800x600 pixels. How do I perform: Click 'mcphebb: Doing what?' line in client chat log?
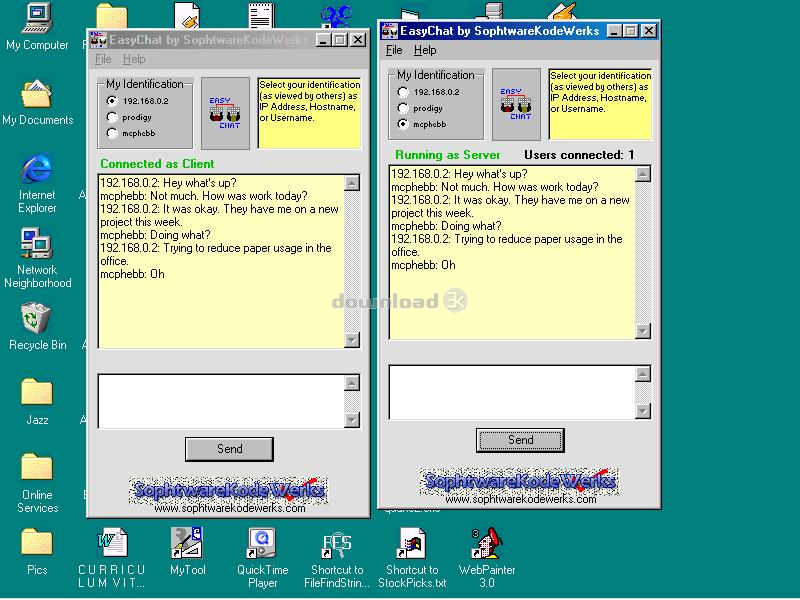155,235
